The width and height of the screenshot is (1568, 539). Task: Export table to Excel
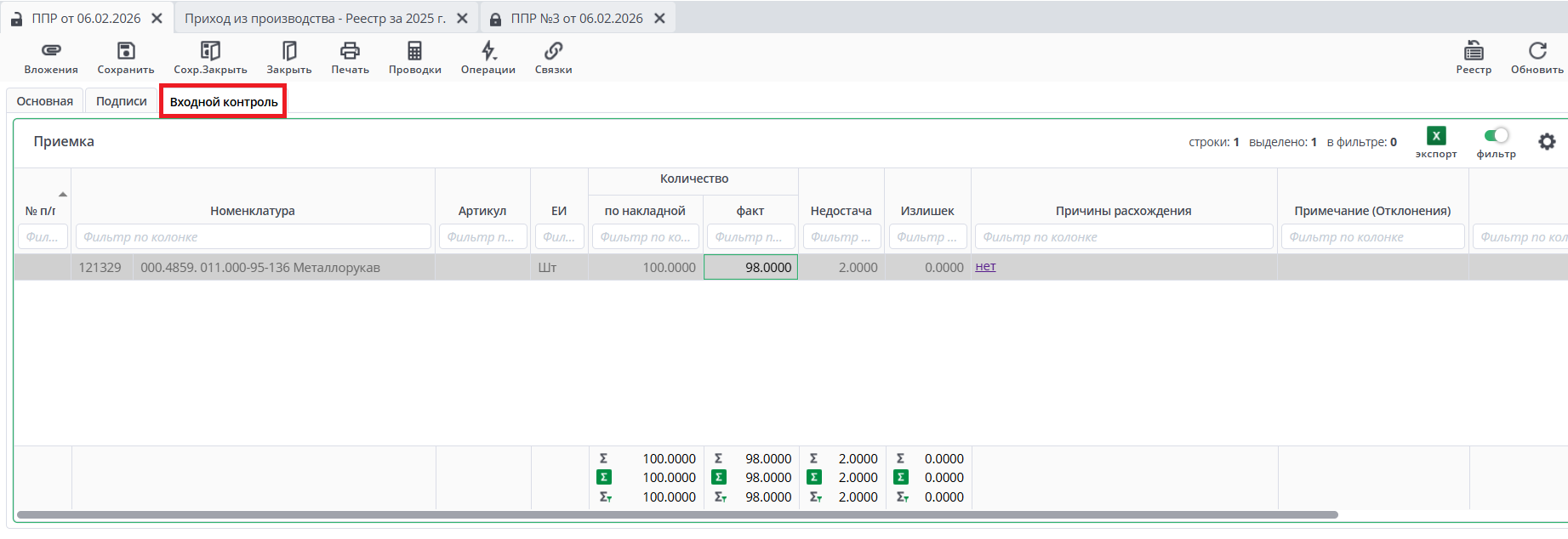coord(1436,136)
